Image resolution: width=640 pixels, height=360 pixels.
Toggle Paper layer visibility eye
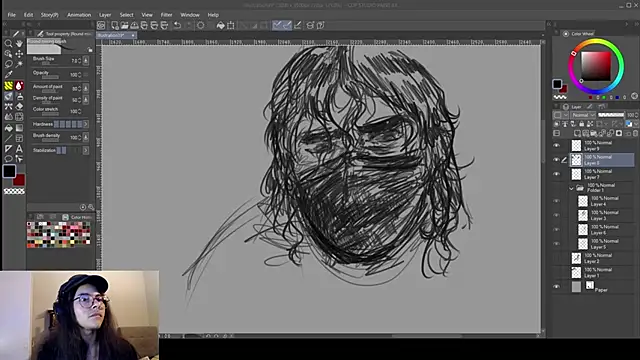tap(556, 287)
